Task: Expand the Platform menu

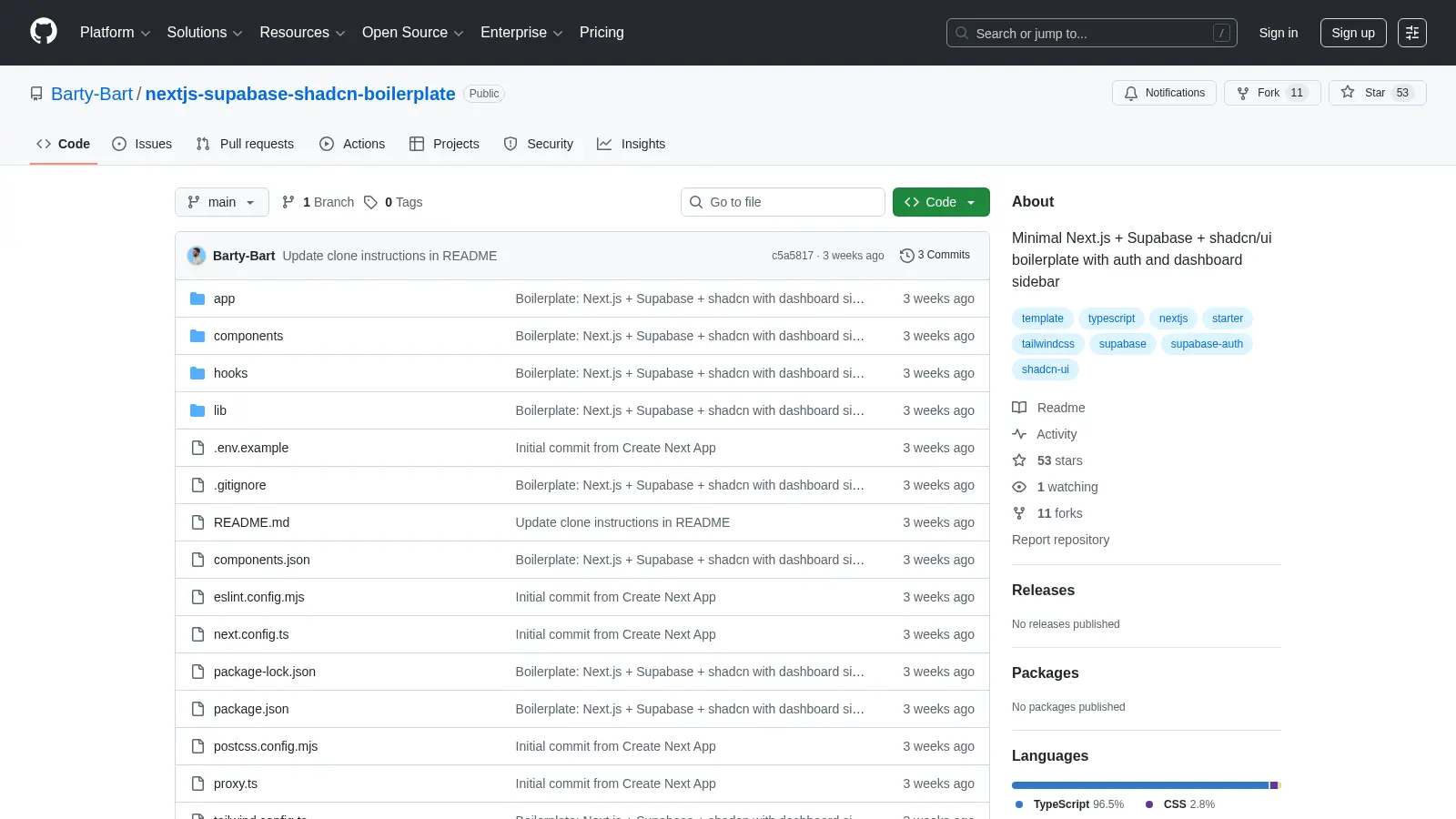Action: [115, 33]
